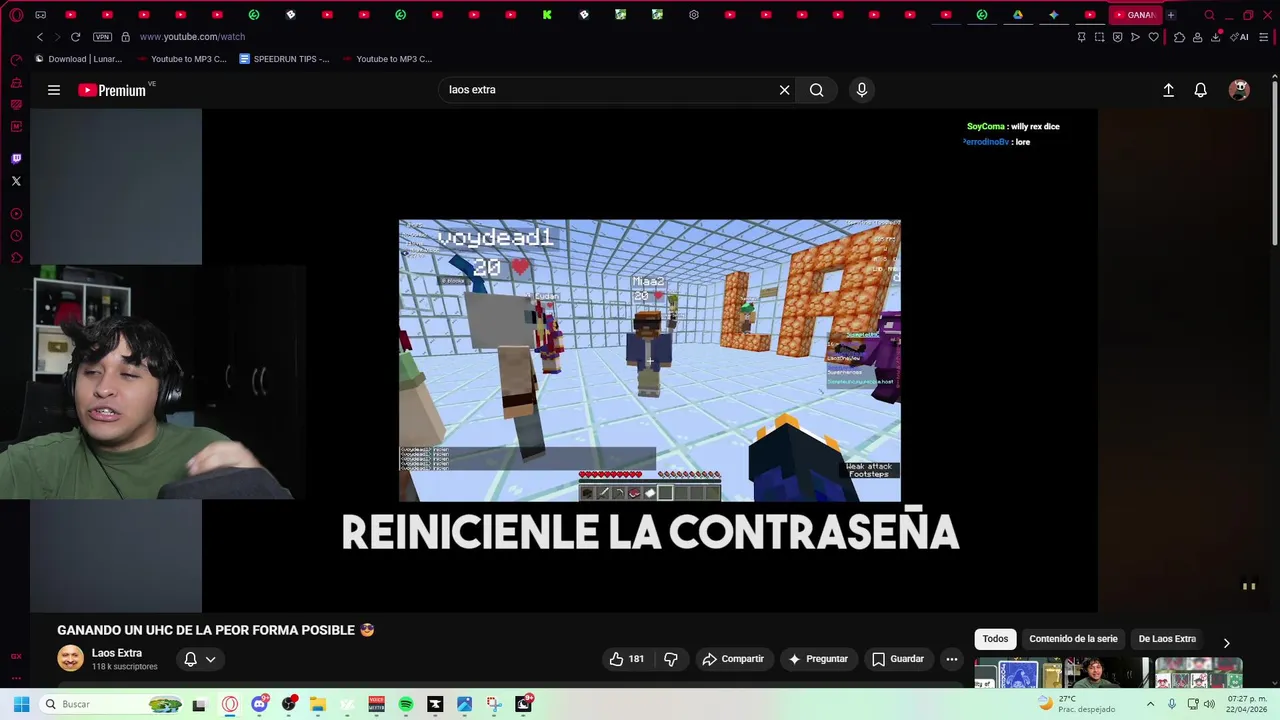Open Spotify from taskbar
The height and width of the screenshot is (720, 1280).
pos(406,704)
